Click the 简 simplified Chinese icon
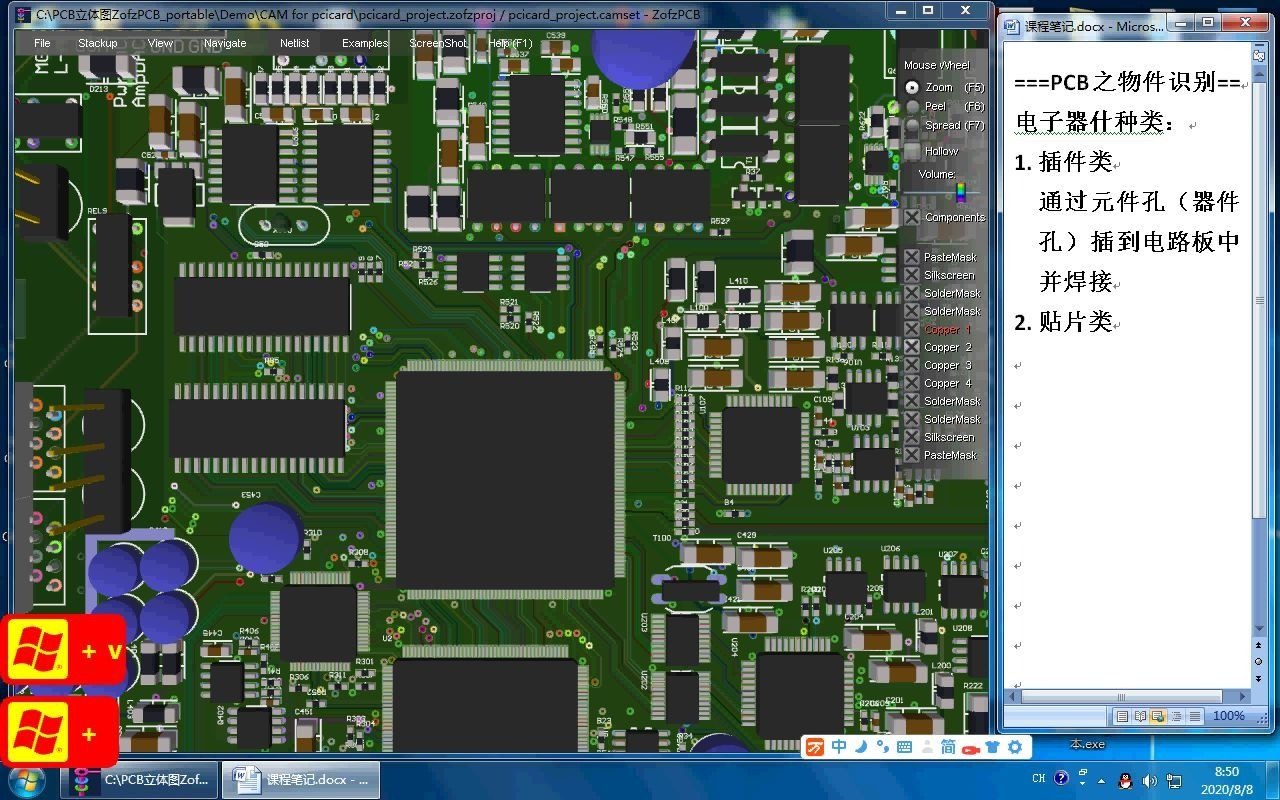The width and height of the screenshot is (1280, 800). point(947,746)
